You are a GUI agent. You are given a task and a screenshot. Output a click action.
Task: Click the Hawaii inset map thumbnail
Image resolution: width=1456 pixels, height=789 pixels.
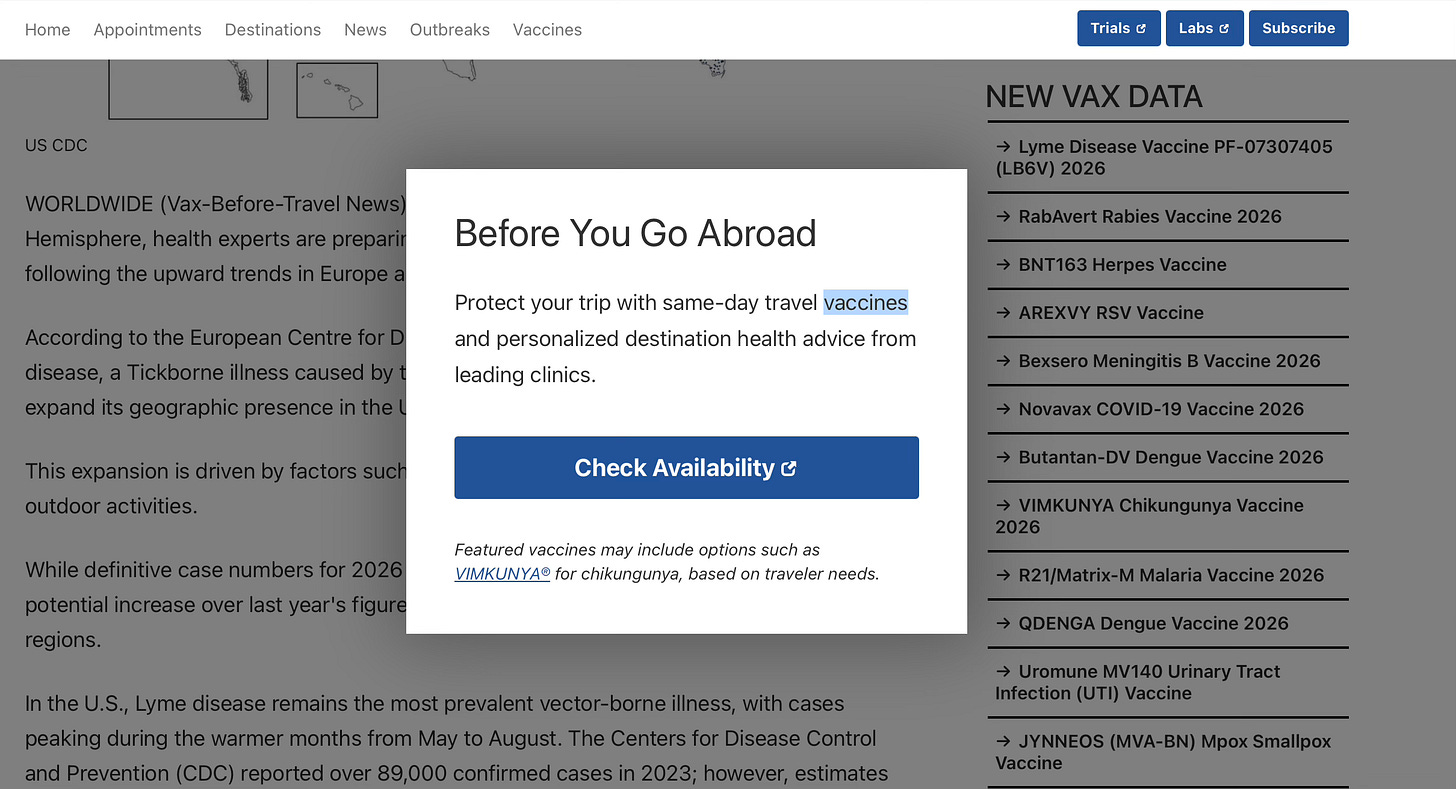point(337,90)
